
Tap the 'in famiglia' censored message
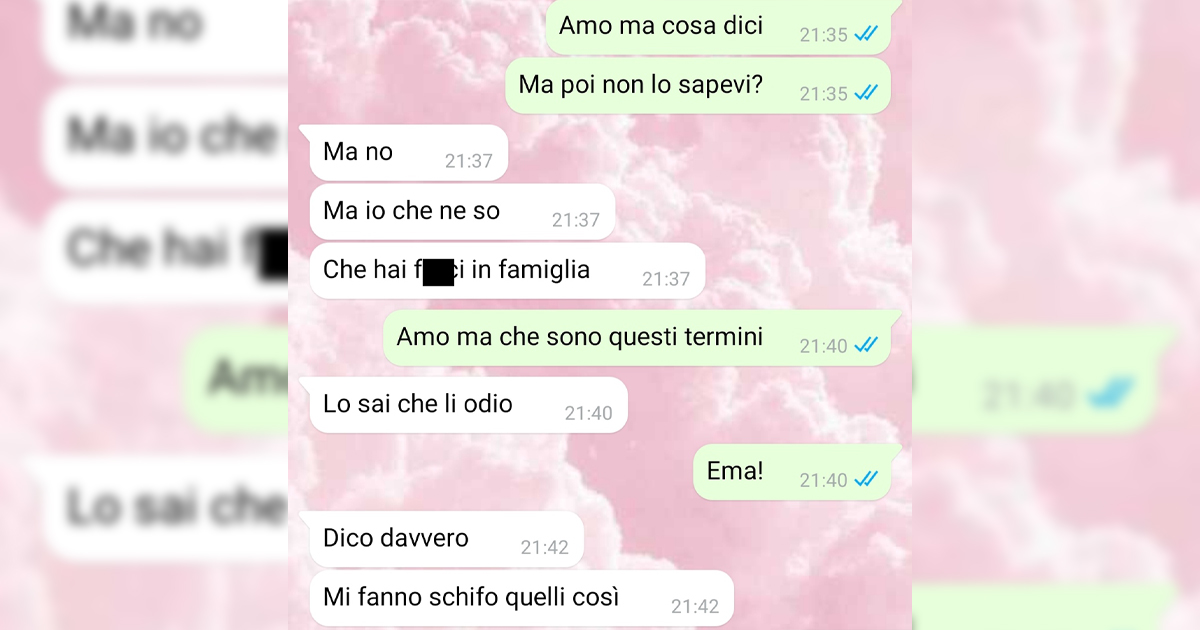point(507,271)
